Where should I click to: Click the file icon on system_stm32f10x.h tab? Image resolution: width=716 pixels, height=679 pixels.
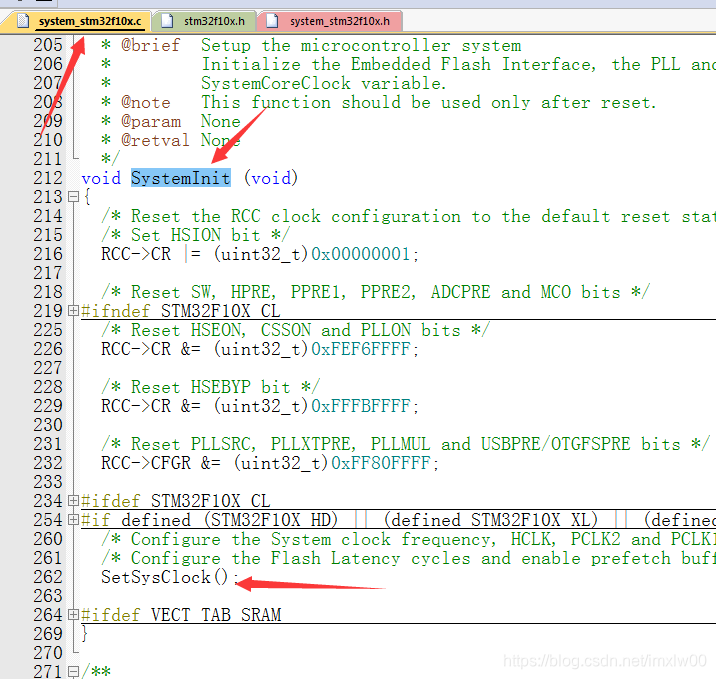(x=272, y=21)
